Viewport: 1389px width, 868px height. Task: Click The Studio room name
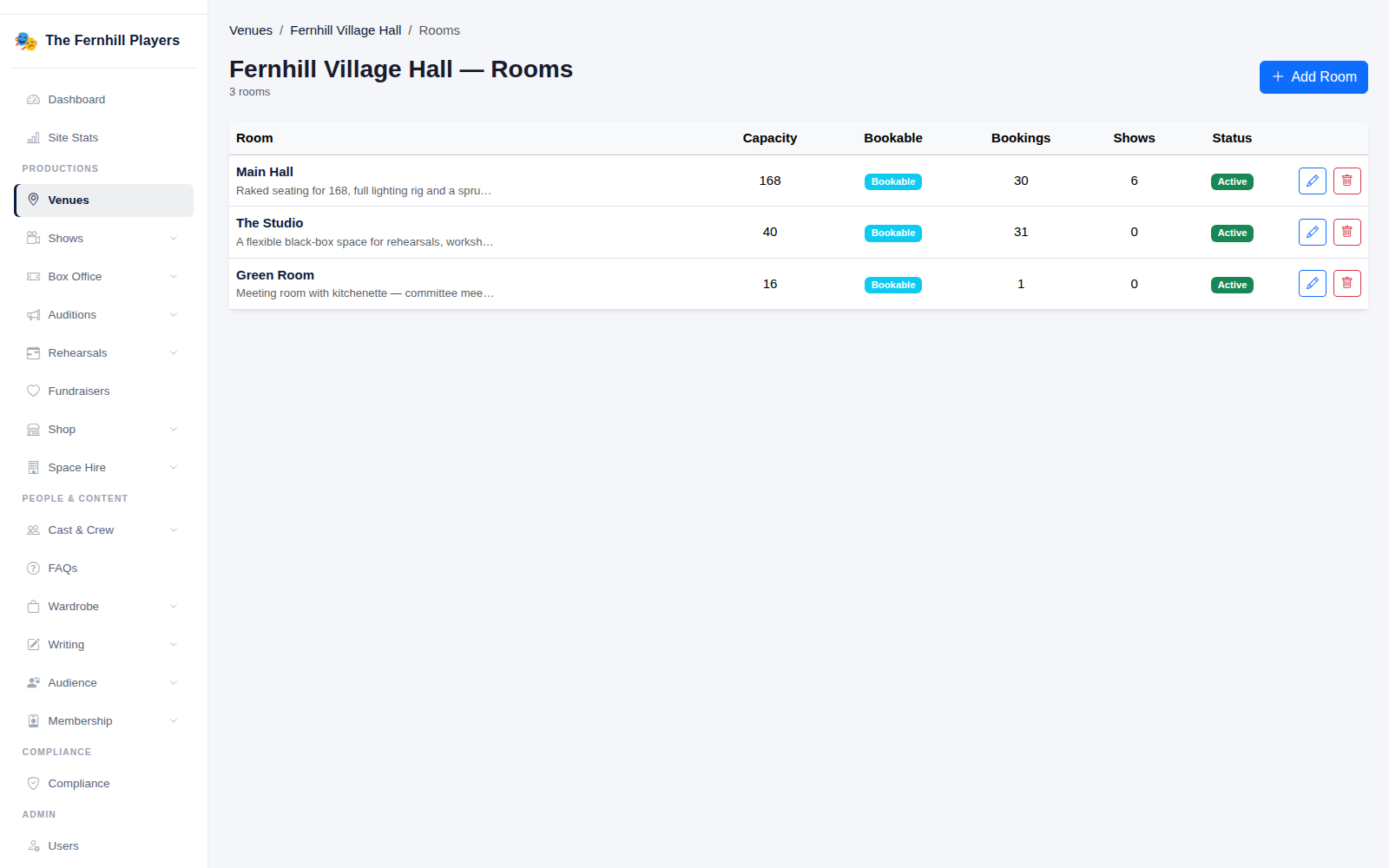(x=270, y=223)
